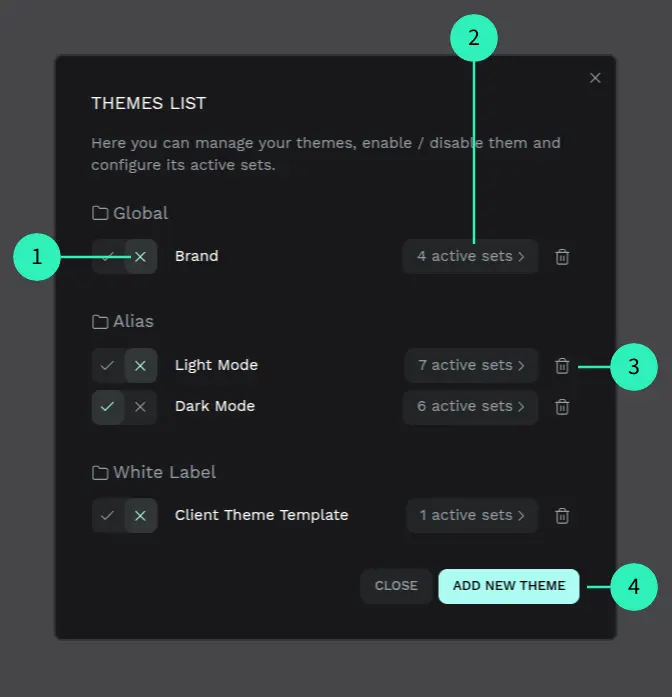Select the Client Theme Template name
Image resolution: width=672 pixels, height=697 pixels.
click(x=261, y=516)
